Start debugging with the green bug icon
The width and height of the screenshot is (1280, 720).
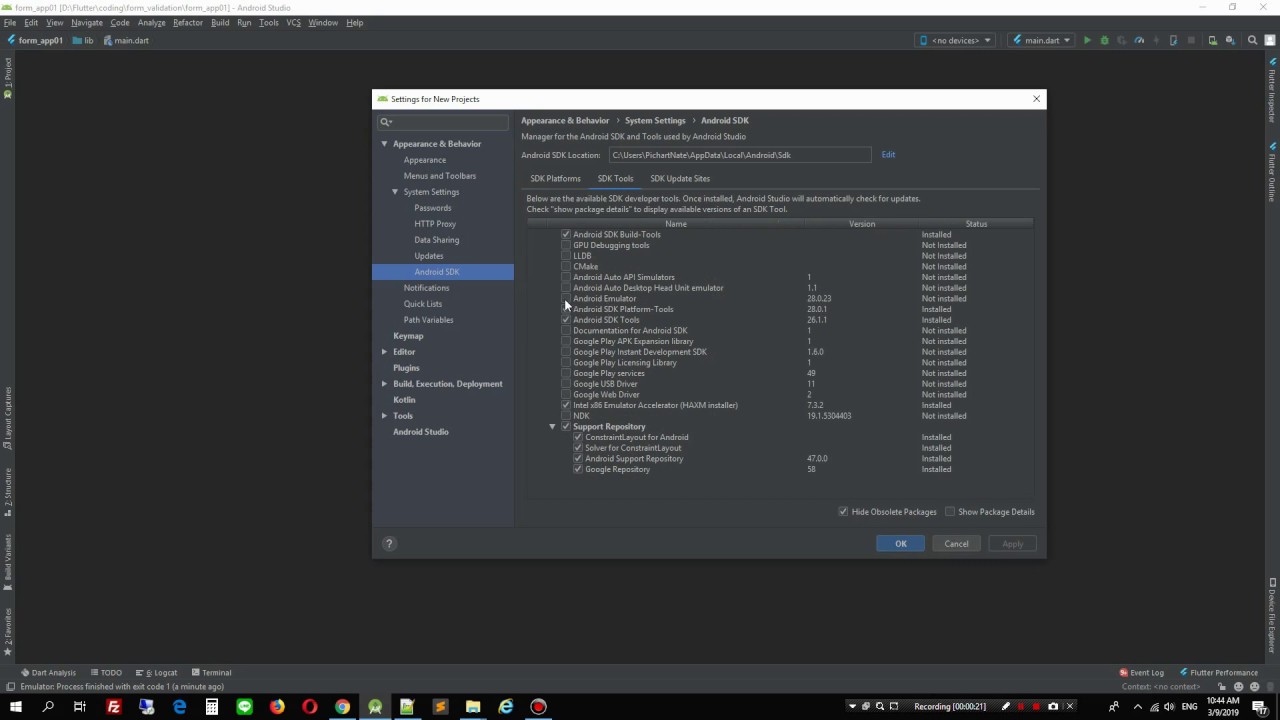(x=1104, y=41)
